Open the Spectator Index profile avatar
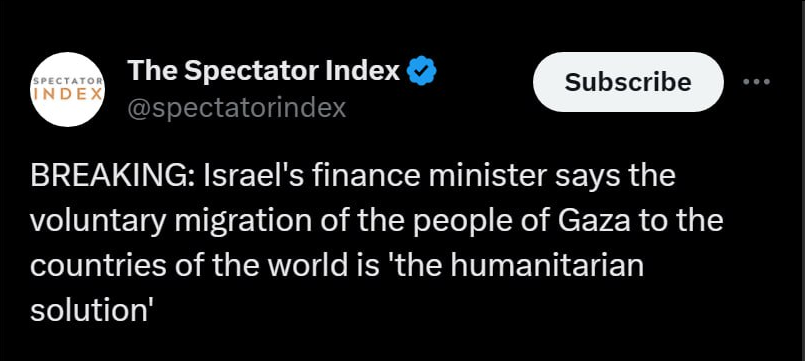The height and width of the screenshot is (361, 805). click(68, 89)
